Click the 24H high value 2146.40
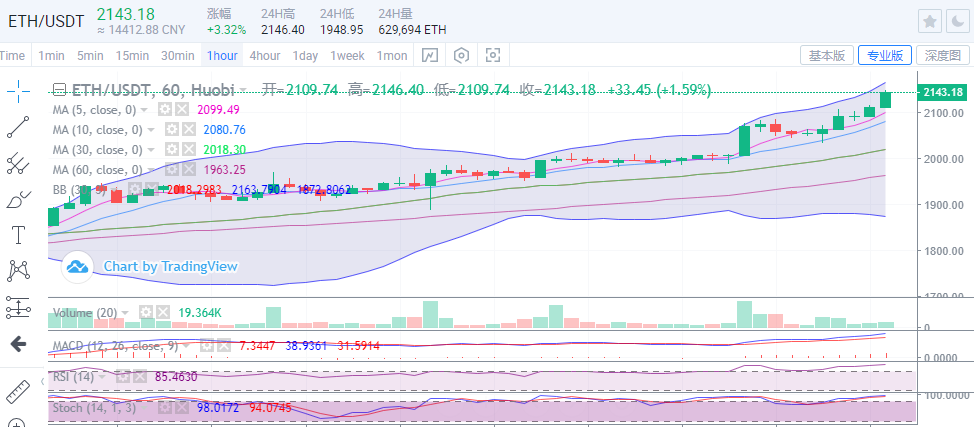The image size is (974, 427). click(283, 29)
